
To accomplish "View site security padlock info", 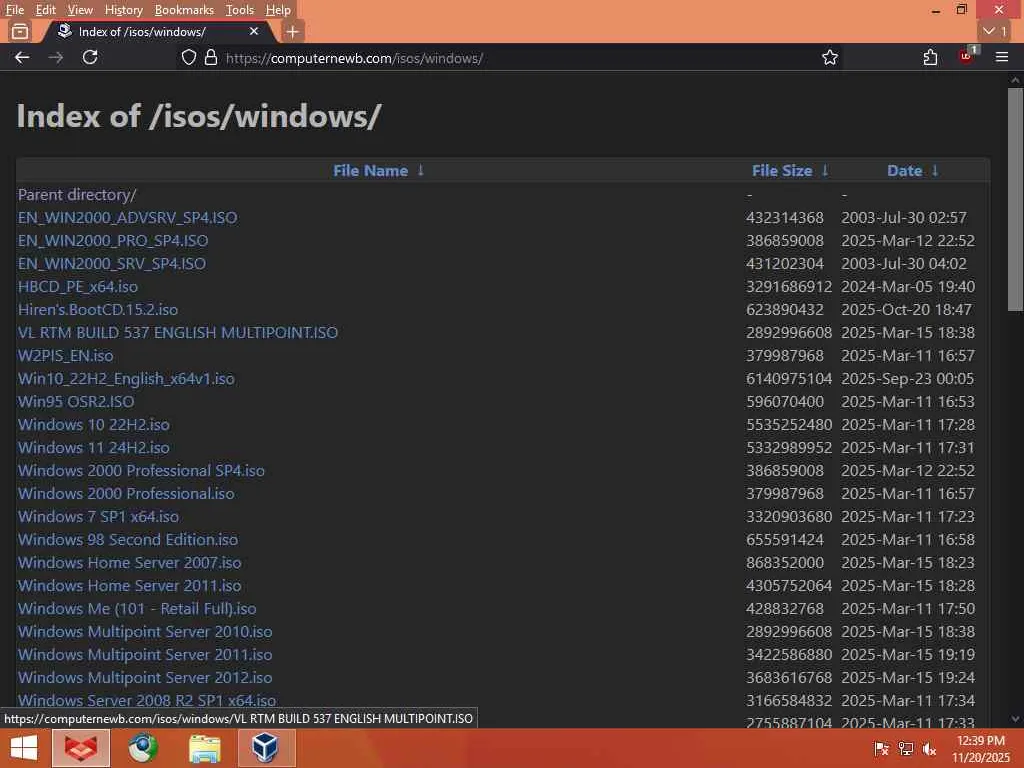I will point(210,57).
